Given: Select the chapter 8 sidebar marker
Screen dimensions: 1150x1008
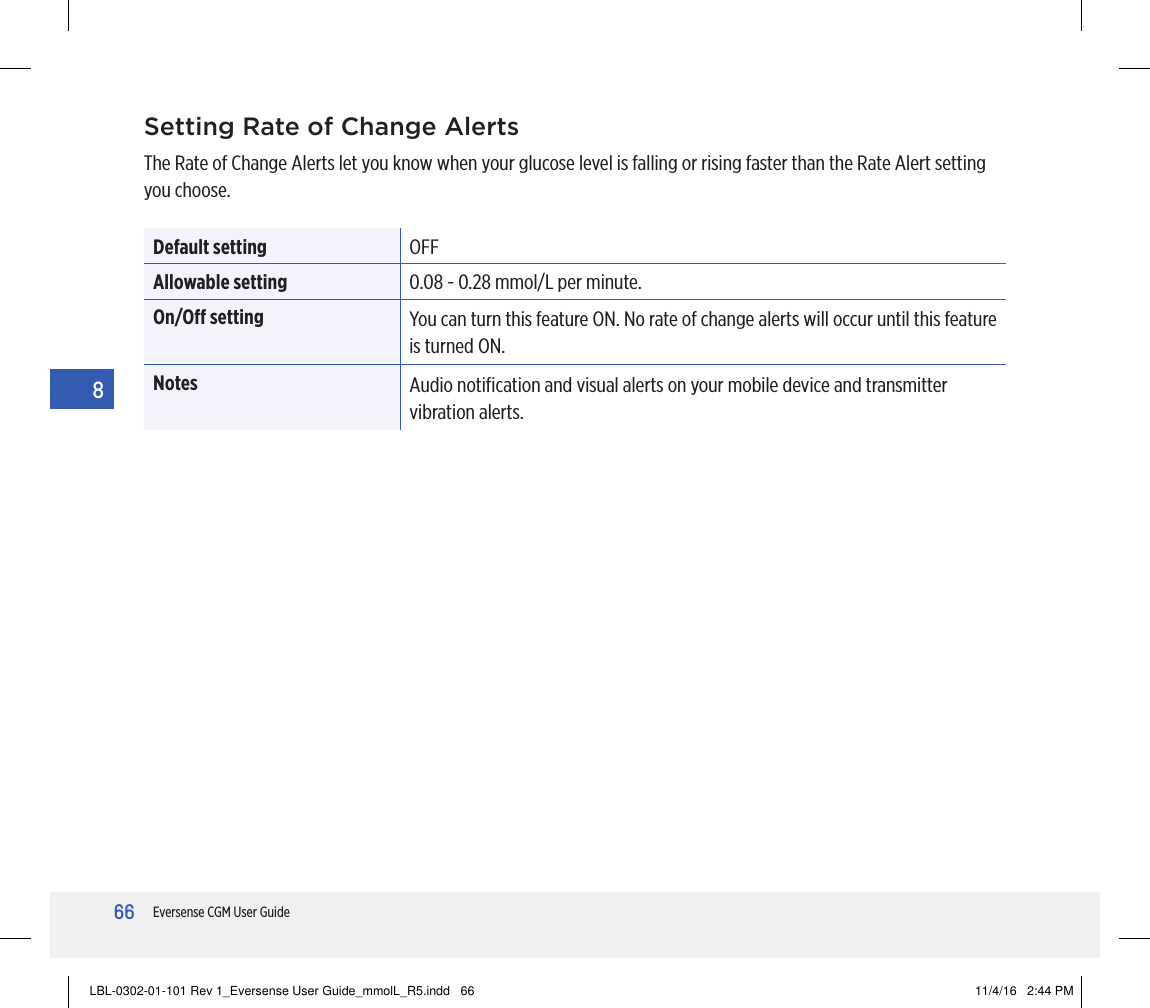Looking at the screenshot, I should [82, 389].
